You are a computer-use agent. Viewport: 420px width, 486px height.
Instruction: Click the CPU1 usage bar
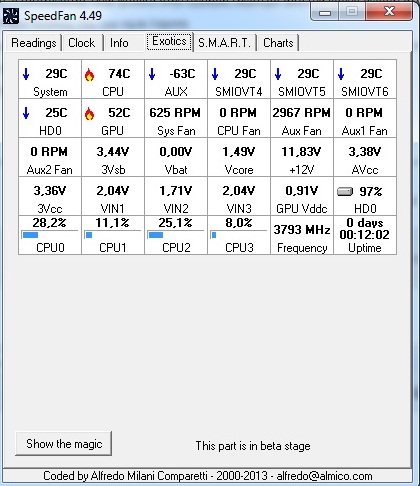point(113,235)
